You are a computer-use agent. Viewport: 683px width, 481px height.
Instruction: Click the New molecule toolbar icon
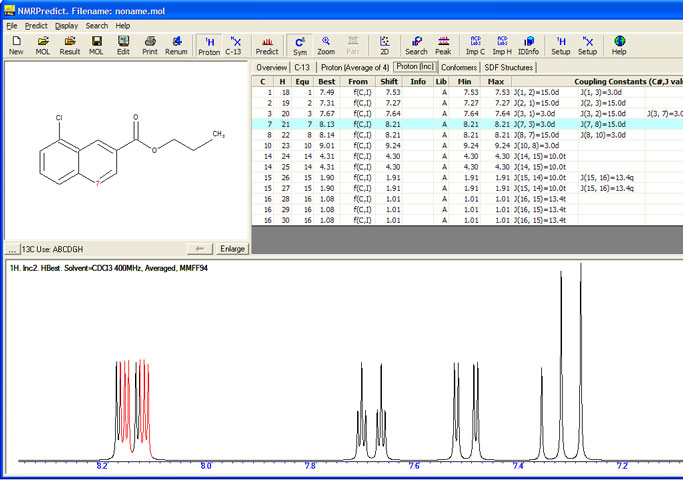coord(16,45)
